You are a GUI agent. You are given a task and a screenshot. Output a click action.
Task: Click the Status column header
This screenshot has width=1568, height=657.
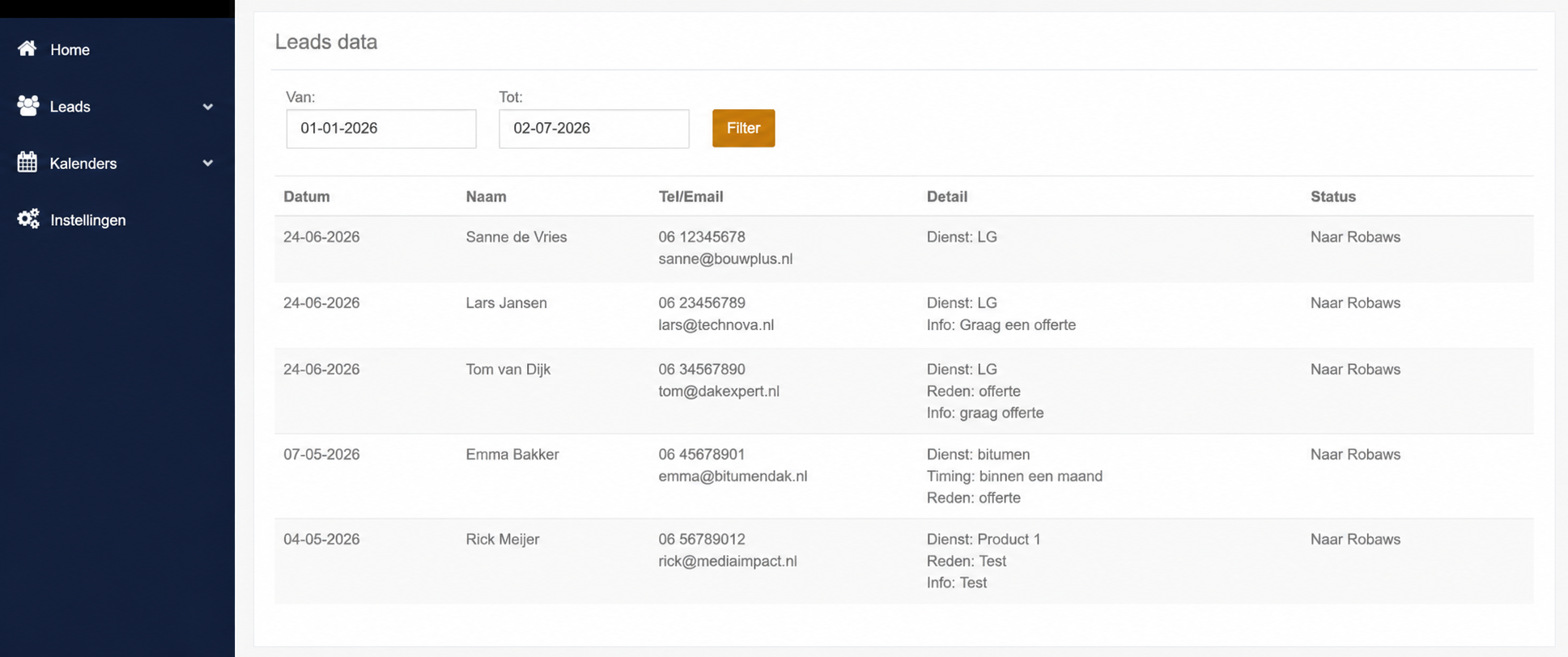pyautogui.click(x=1333, y=197)
